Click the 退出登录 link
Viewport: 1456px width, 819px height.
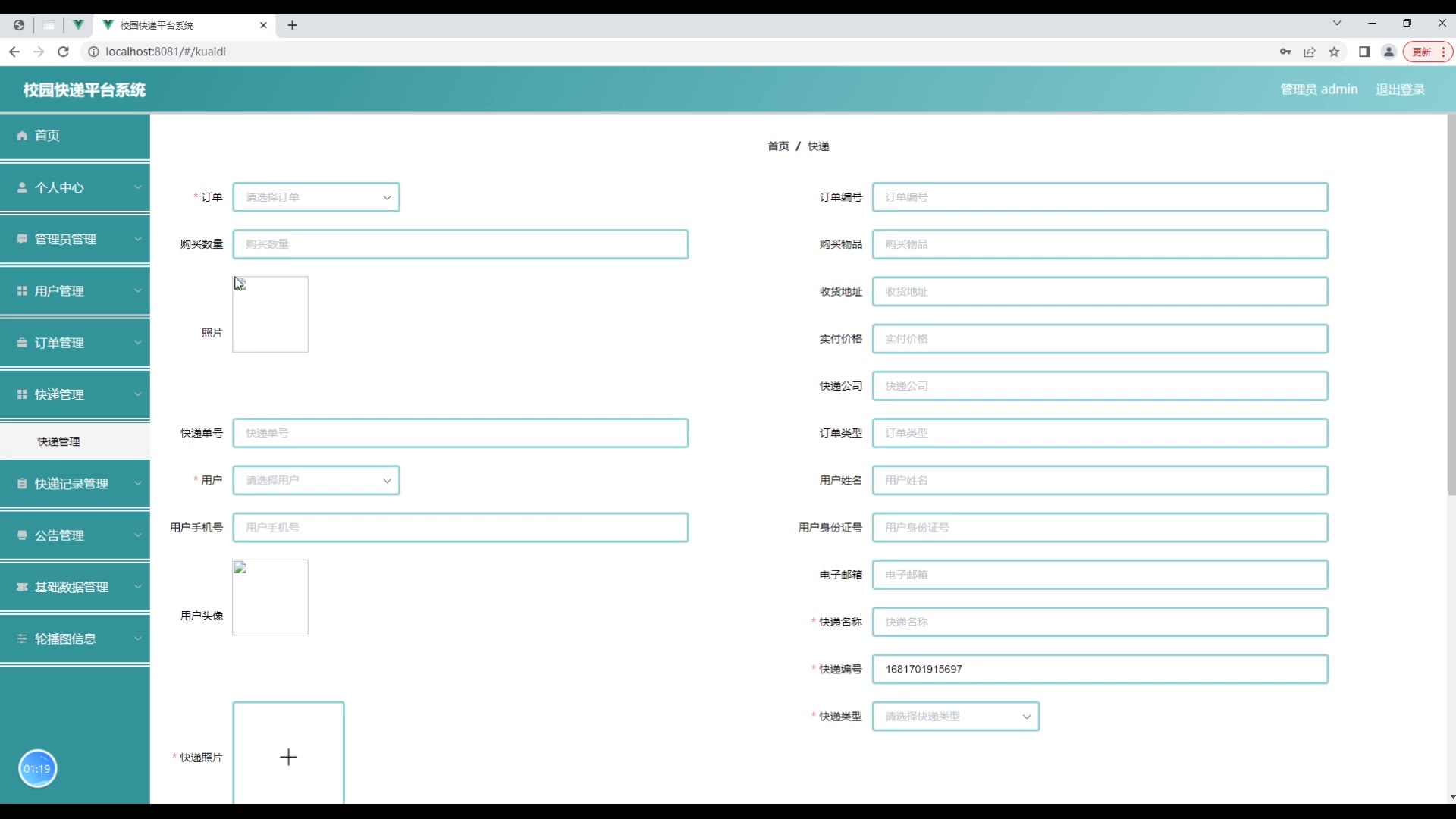1400,89
